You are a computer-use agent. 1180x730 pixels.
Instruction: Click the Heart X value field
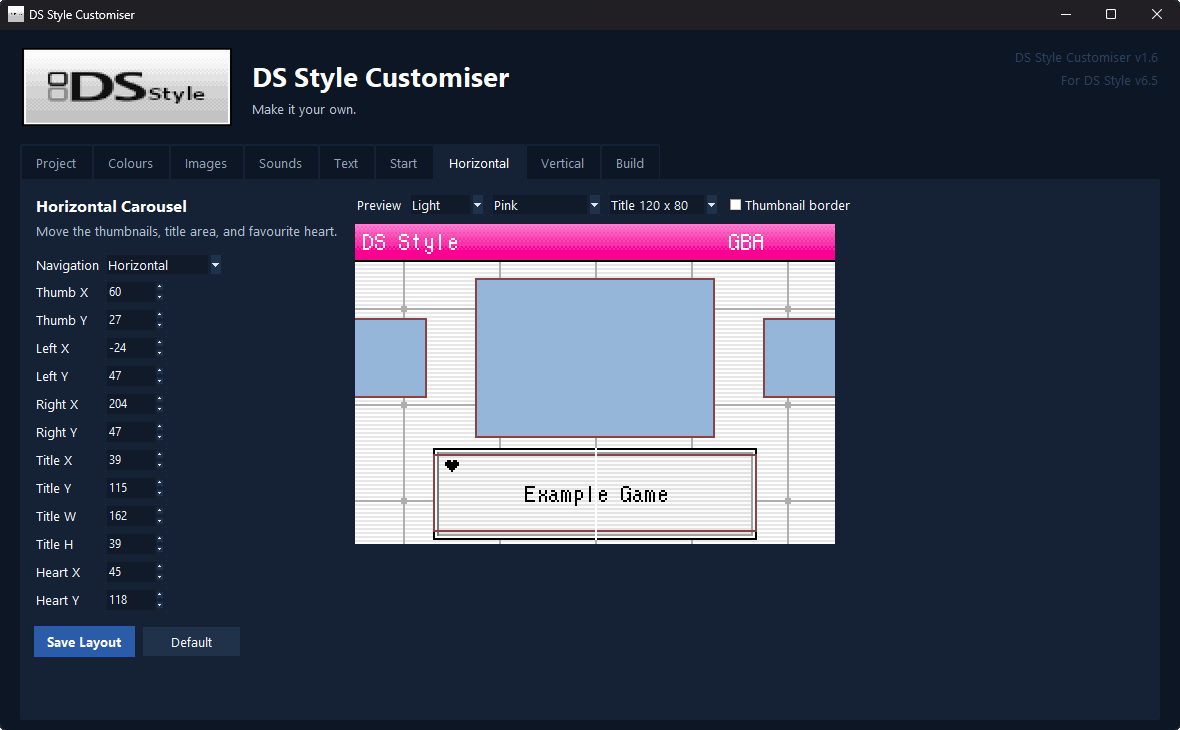(x=130, y=572)
